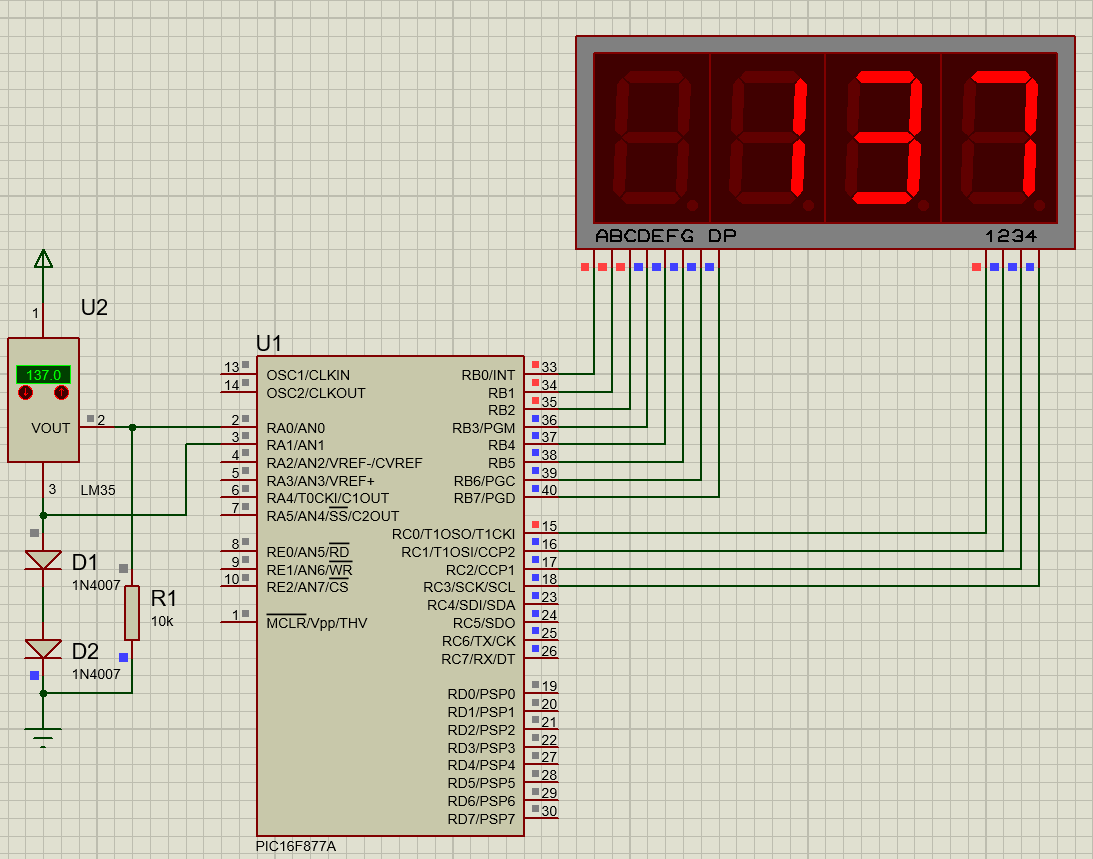Click the 'RB0/INT' pin name
Viewport: 1093px width, 859px height.
click(x=488, y=375)
